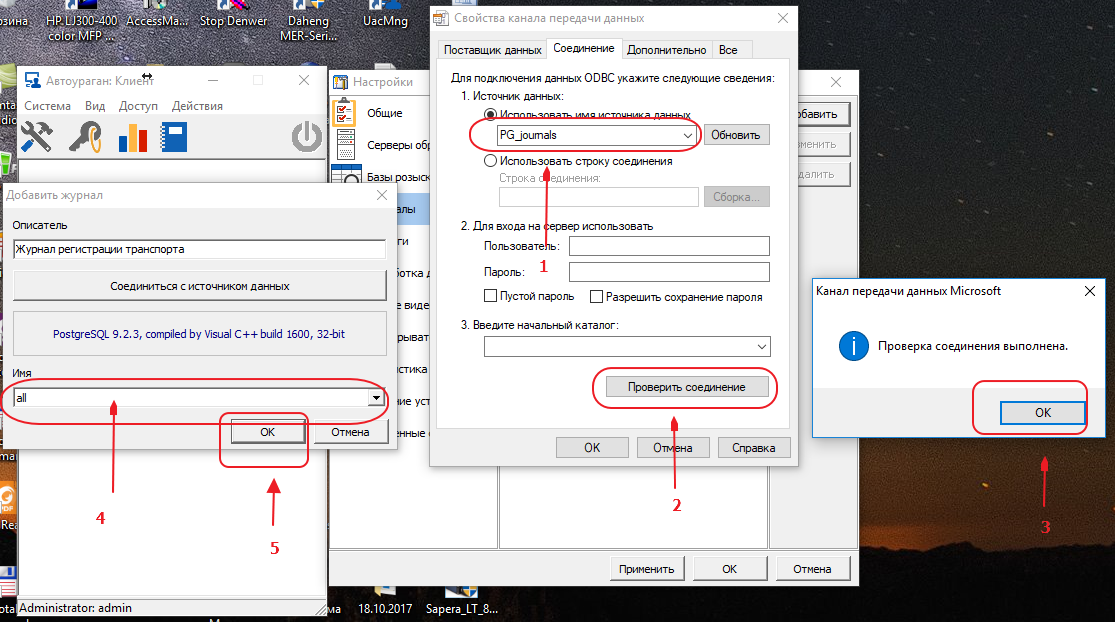Click the keys access icon
The height and width of the screenshot is (622, 1115).
86,136
